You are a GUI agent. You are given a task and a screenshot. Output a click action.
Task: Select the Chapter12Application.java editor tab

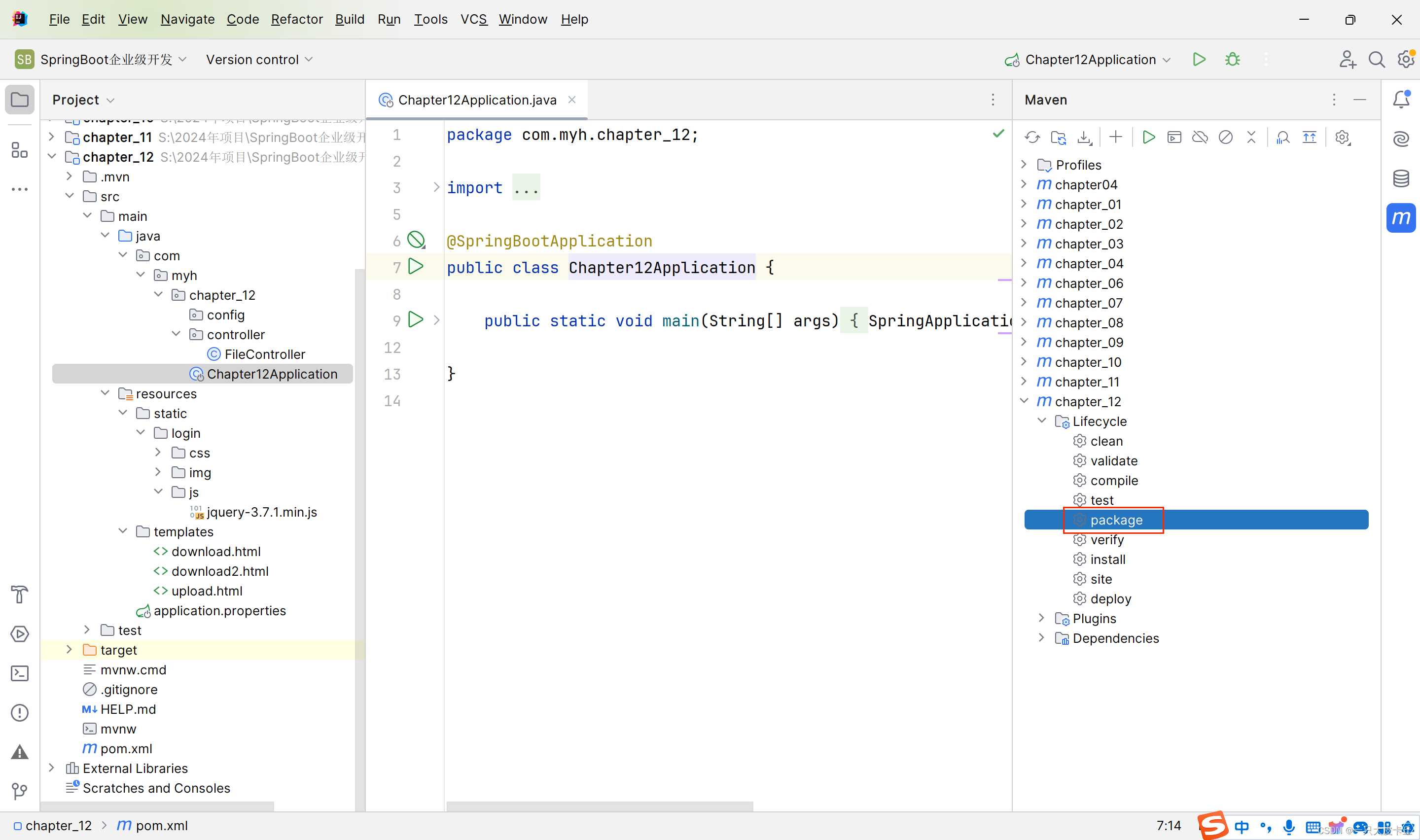point(477,100)
